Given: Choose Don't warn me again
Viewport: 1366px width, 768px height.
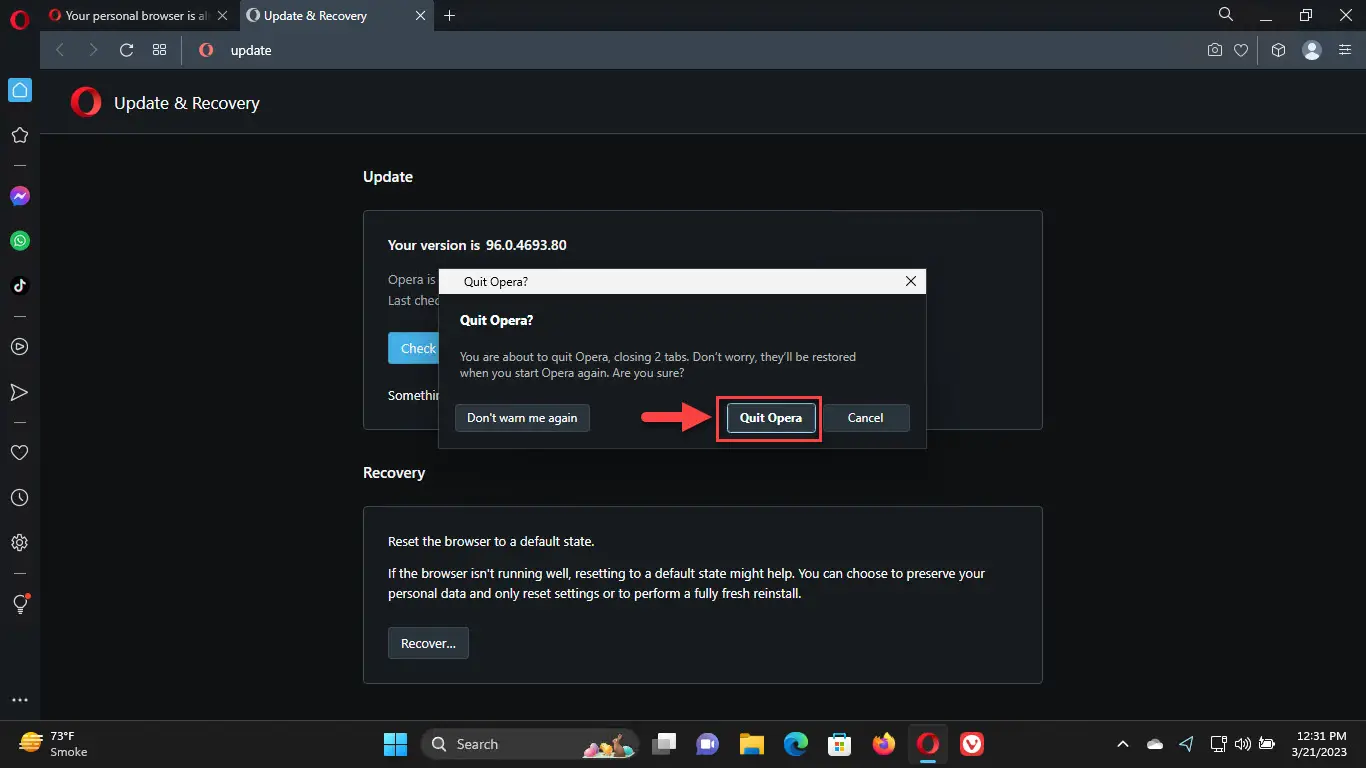Looking at the screenshot, I should pyautogui.click(x=522, y=418).
